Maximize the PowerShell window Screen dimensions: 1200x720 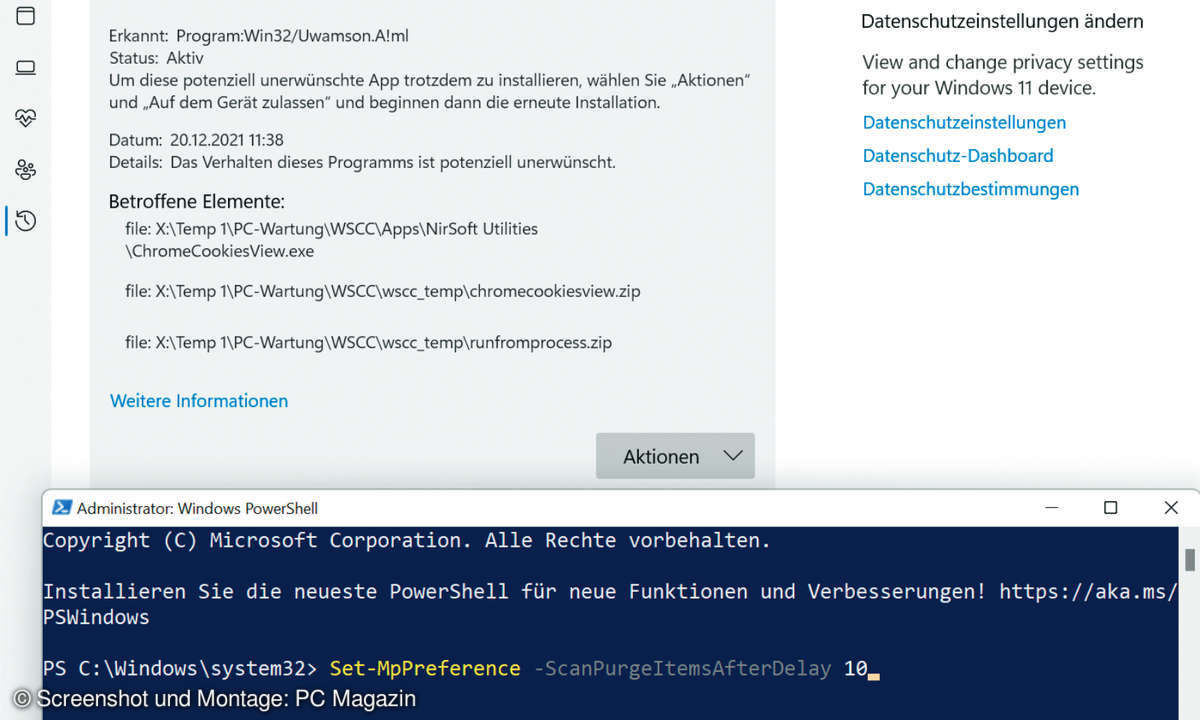1110,508
